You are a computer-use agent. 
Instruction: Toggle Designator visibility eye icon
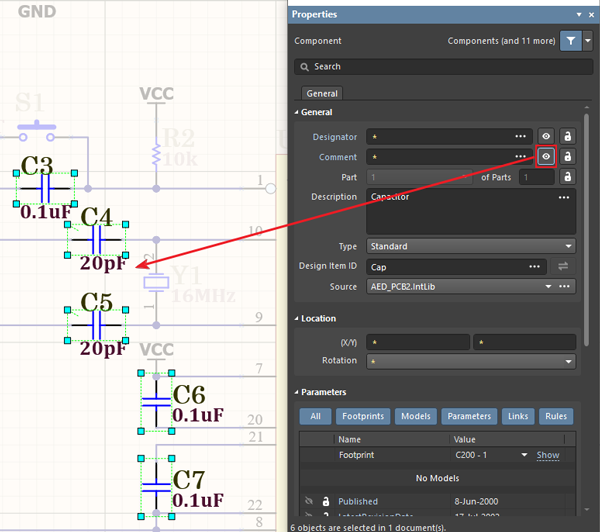546,136
